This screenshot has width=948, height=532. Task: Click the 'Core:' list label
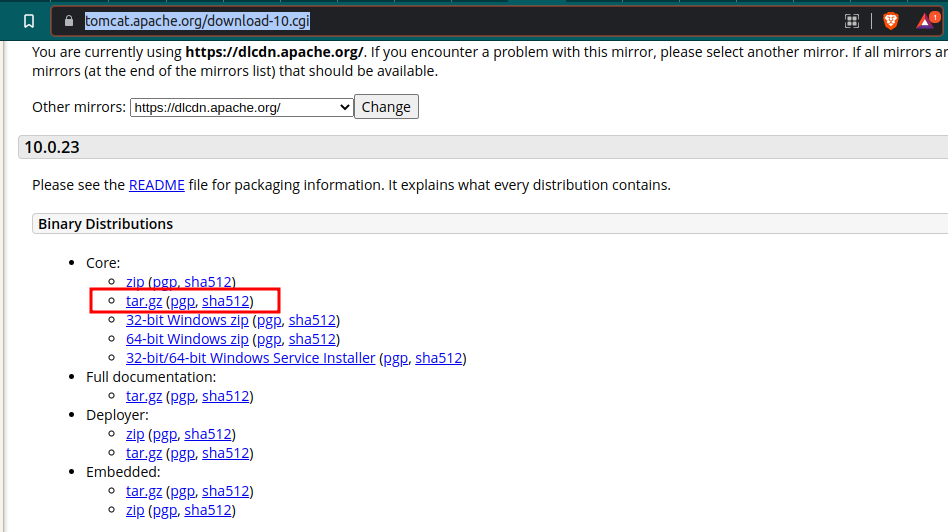[x=103, y=263]
